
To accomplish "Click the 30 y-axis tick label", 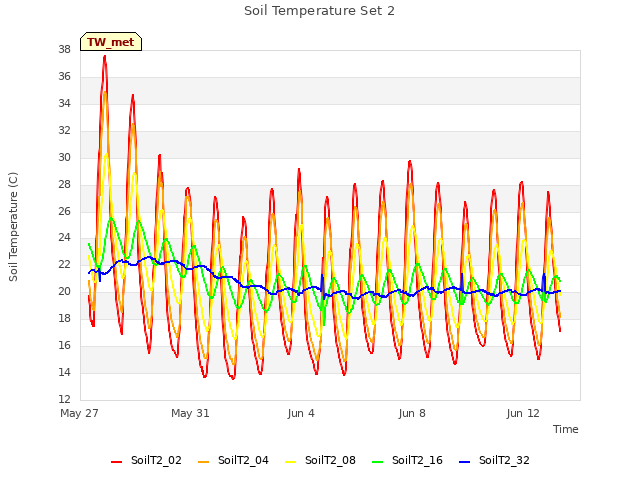I will click(x=64, y=158).
